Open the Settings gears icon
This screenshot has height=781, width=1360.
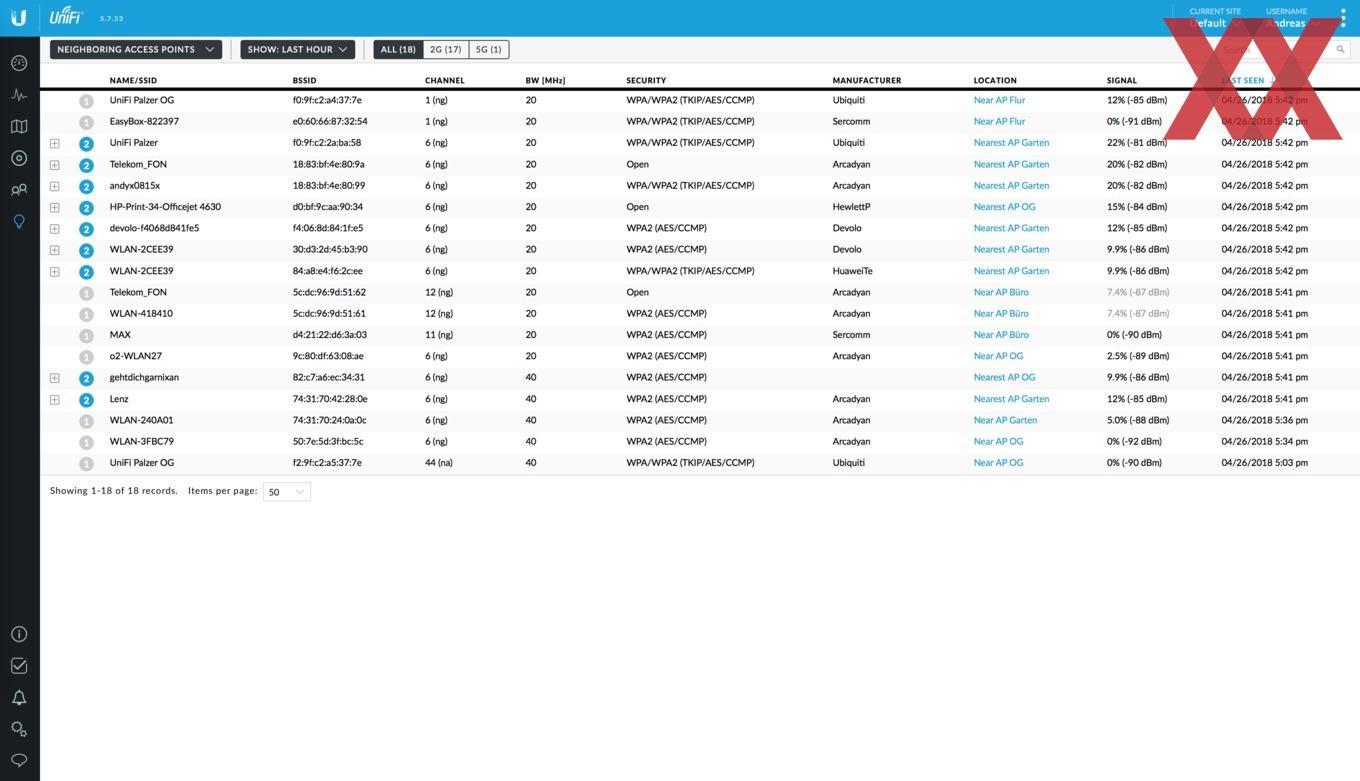pyautogui.click(x=19, y=729)
